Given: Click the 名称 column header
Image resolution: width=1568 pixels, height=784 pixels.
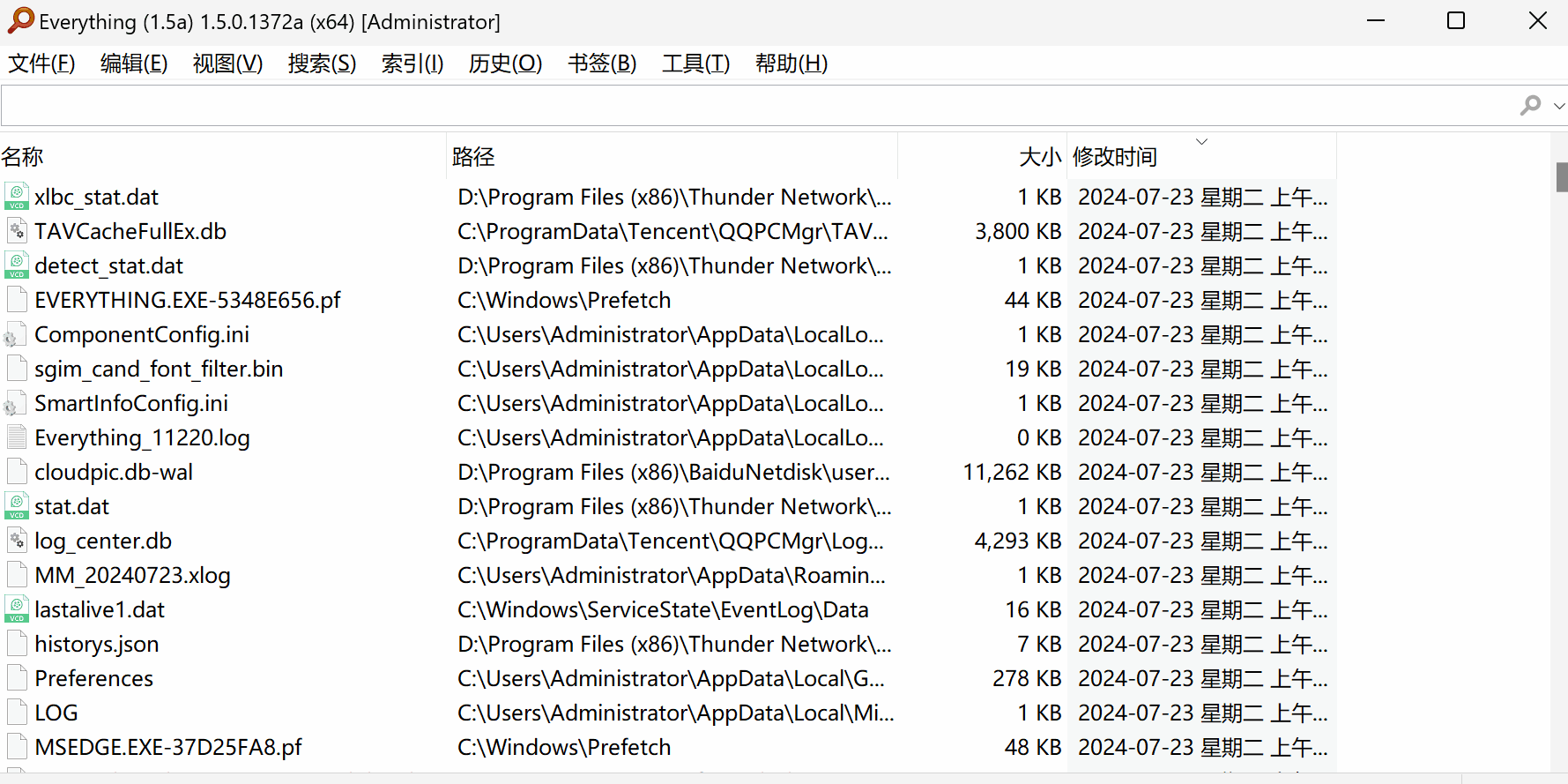Looking at the screenshot, I should click(x=23, y=157).
